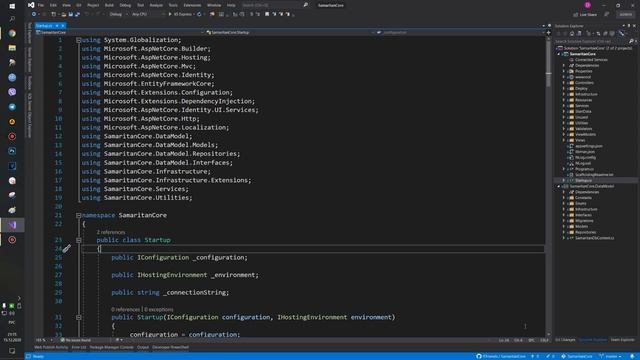This screenshot has width=640, height=360.
Task: Open the SamaritanCore.Startup type navigation dropdown
Action: [291, 32]
